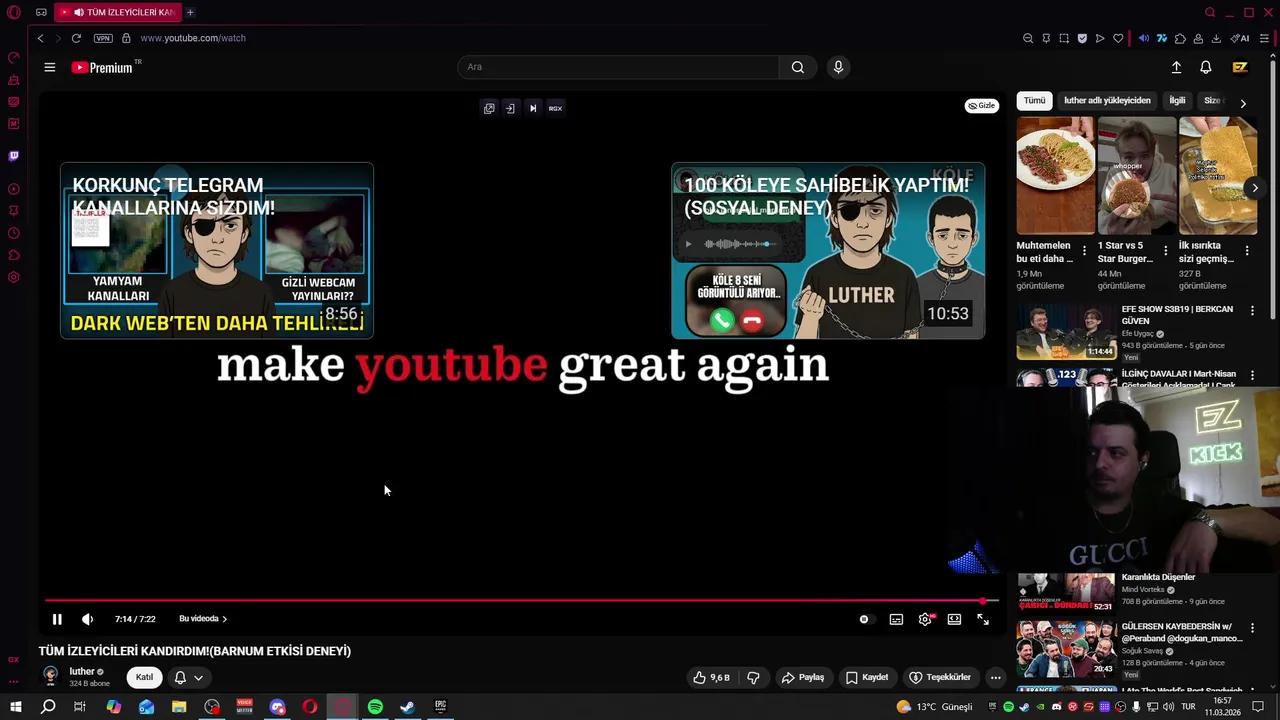Expand the 'Bu videoda' chapter chevron
Viewport: 1280px width, 720px height.
coord(224,619)
